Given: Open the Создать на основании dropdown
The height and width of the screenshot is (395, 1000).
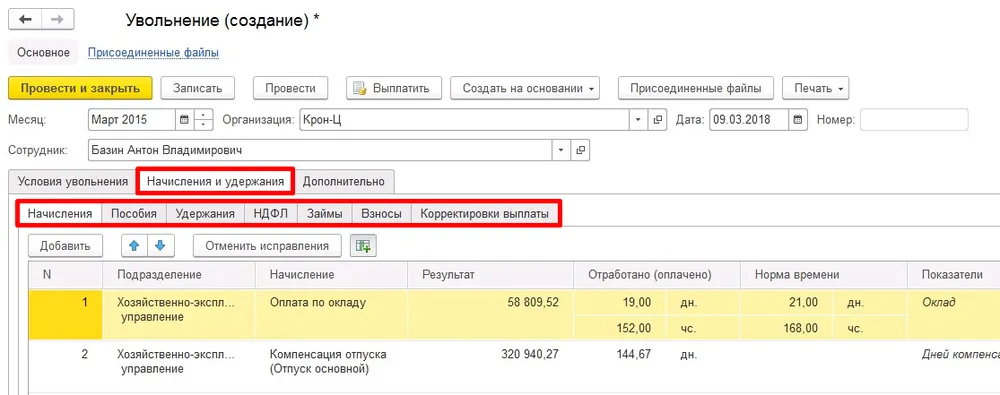Looking at the screenshot, I should click(x=525, y=88).
